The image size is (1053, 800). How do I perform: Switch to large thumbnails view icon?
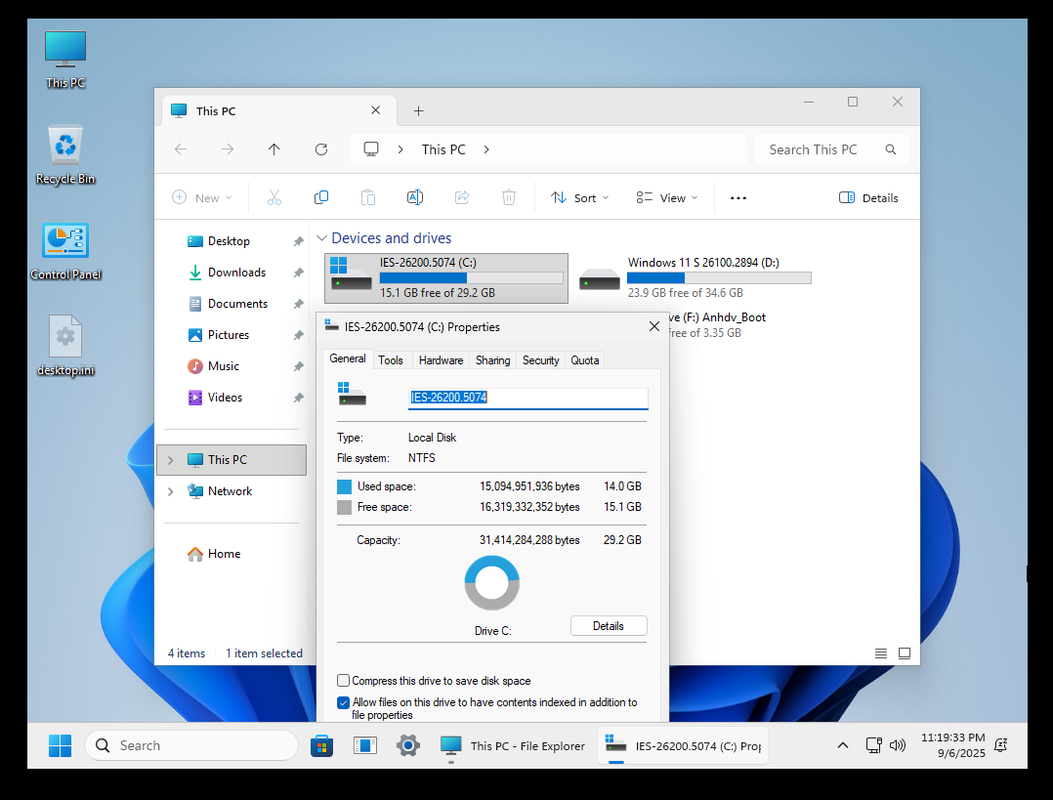905,653
